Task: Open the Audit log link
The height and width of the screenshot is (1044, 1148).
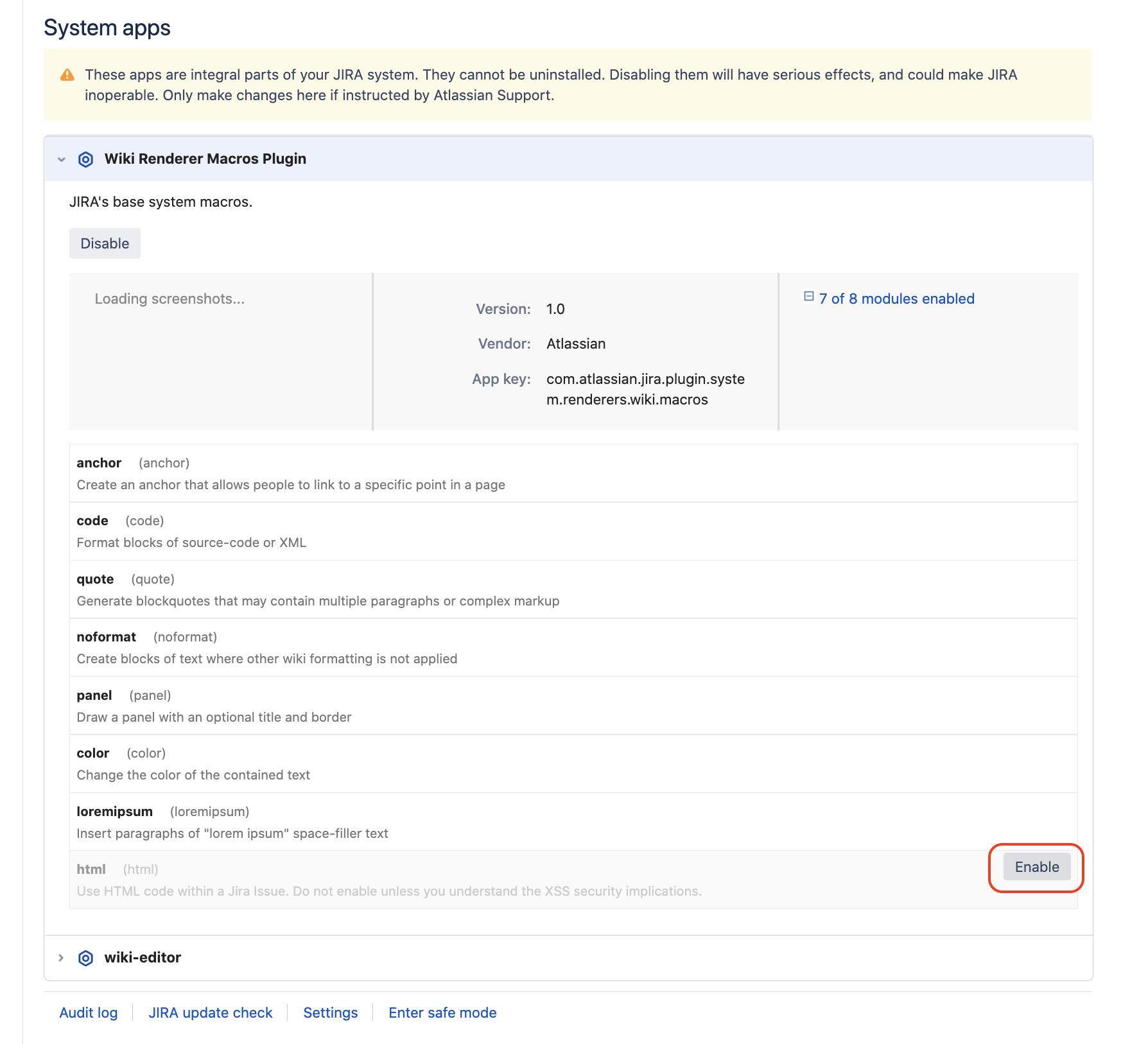Action: pyautogui.click(x=89, y=1013)
